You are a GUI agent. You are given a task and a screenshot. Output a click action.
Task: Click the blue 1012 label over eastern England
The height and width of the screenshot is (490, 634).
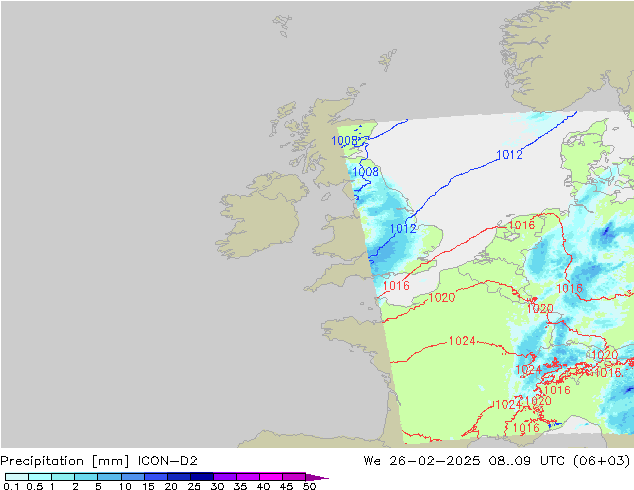[403, 229]
